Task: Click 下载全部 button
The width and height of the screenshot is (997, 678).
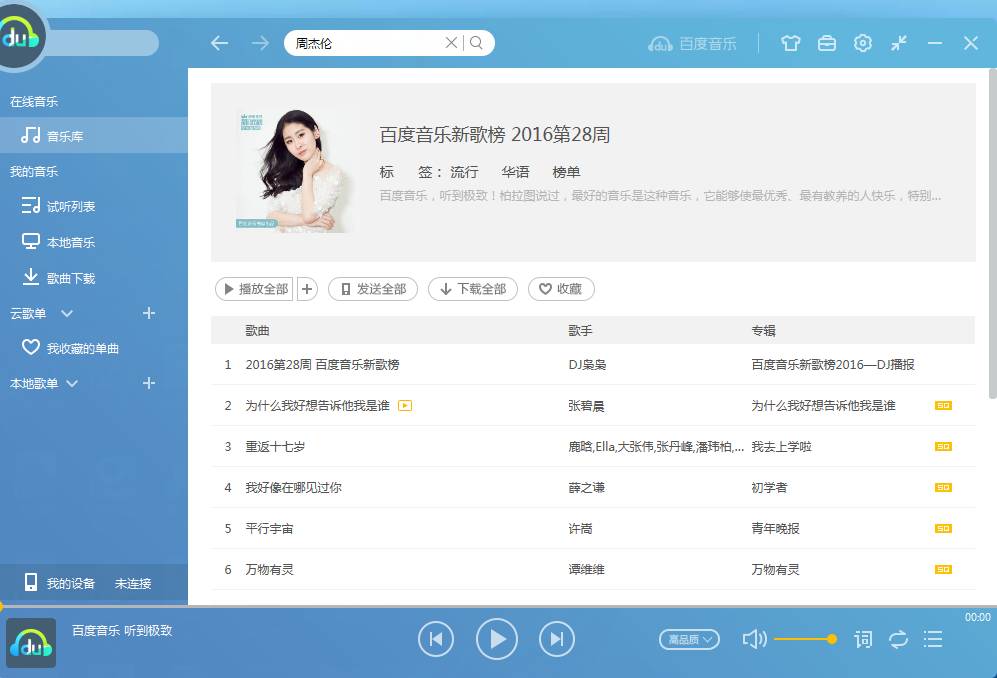Action: point(472,289)
